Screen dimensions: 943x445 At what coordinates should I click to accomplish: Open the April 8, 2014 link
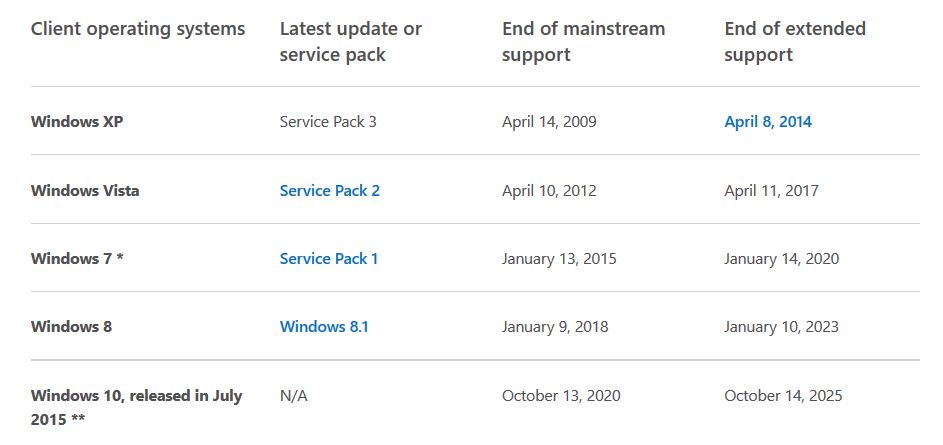coord(768,122)
